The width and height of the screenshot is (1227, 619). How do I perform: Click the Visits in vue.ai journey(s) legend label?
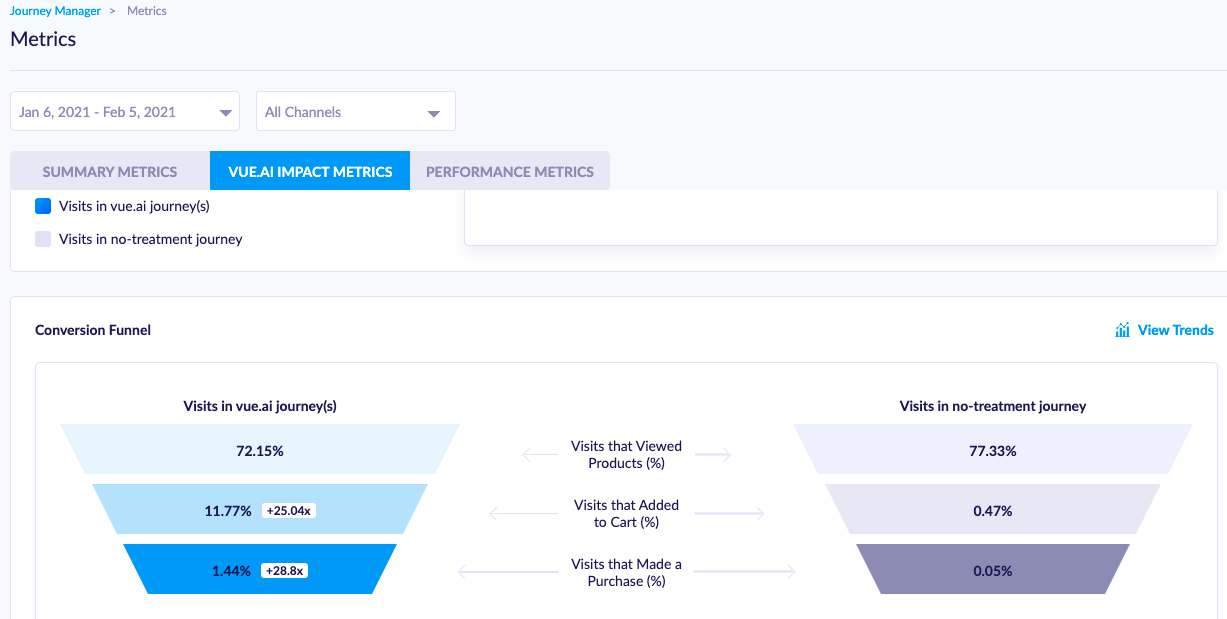134,206
